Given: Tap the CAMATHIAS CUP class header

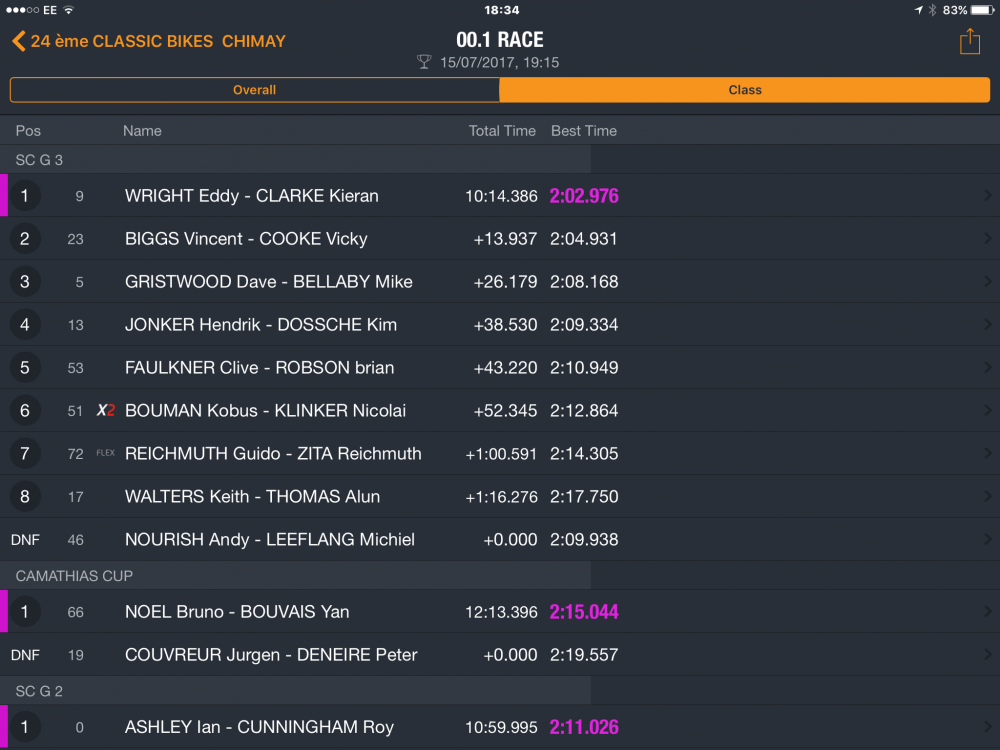Looking at the screenshot, I should pyautogui.click(x=74, y=576).
